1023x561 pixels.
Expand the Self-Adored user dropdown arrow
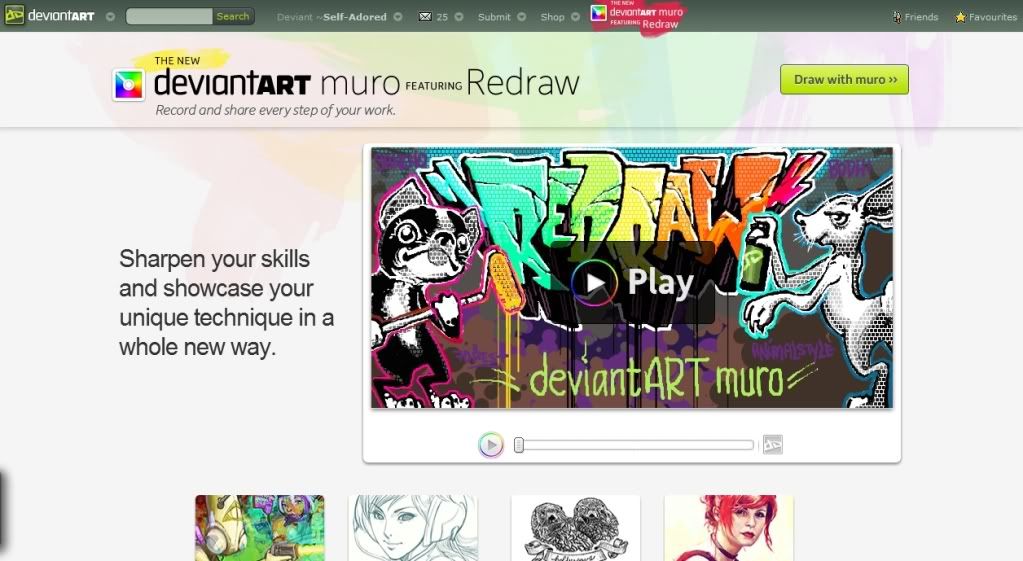pyautogui.click(x=398, y=17)
